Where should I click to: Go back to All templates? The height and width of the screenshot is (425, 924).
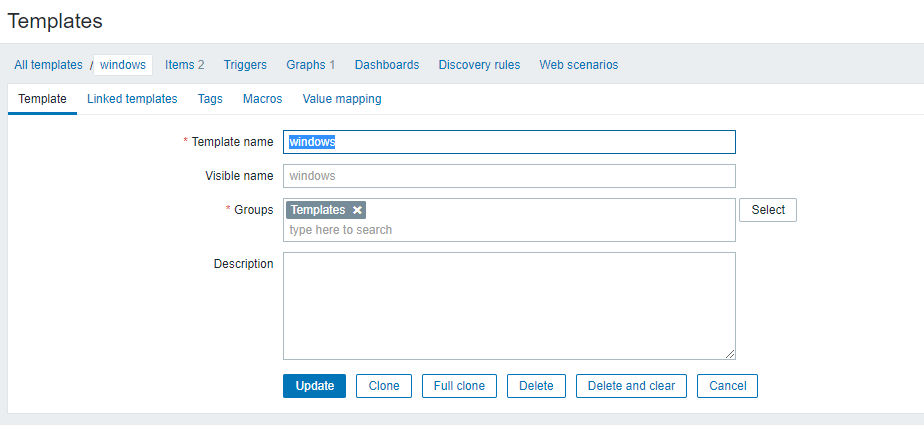(48, 65)
